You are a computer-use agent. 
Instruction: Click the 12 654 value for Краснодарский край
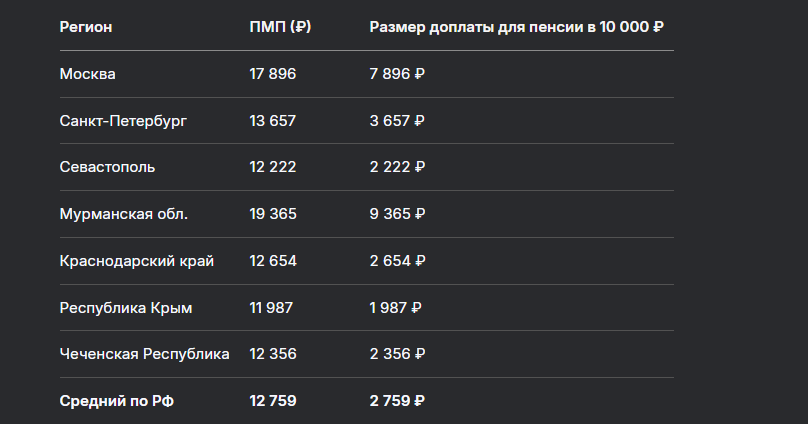point(273,261)
